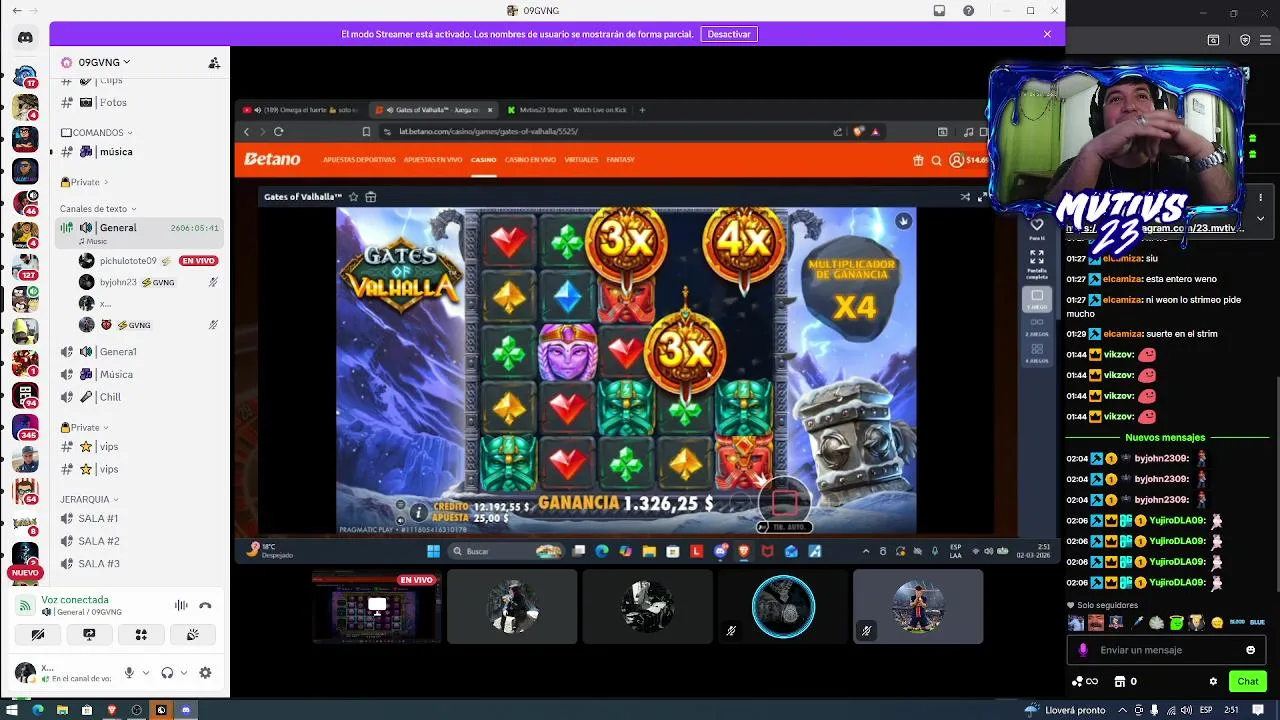
Task: Open Brave browser from bottom taskbar
Action: 111,710
